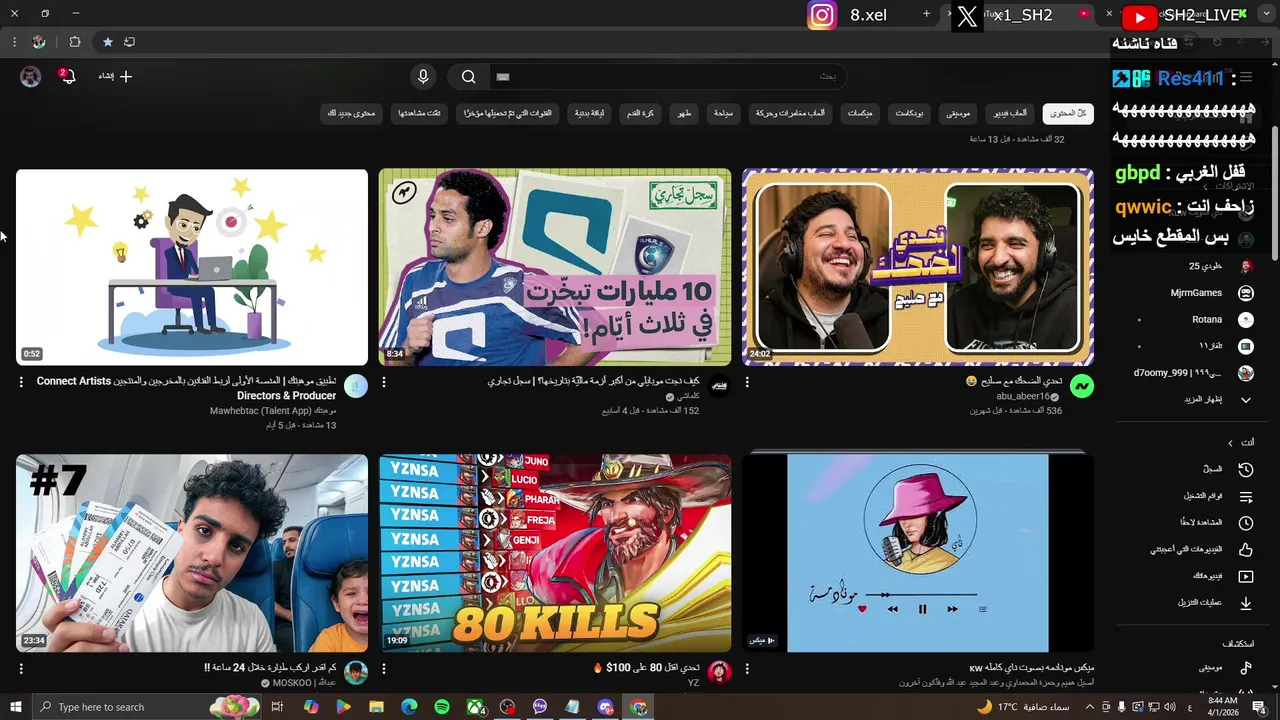Select the 'طهي' filter chip
Viewport: 1280px width, 720px height.
point(684,114)
